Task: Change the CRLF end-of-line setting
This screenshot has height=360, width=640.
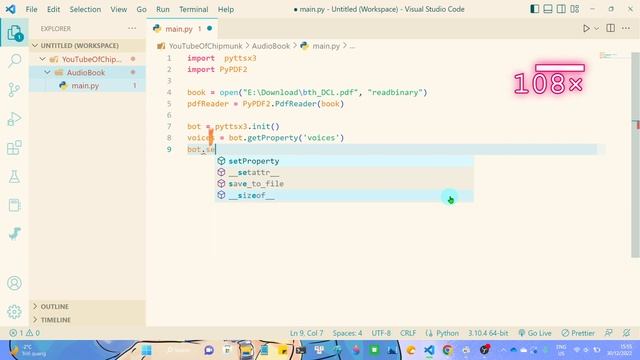Action: (408, 333)
